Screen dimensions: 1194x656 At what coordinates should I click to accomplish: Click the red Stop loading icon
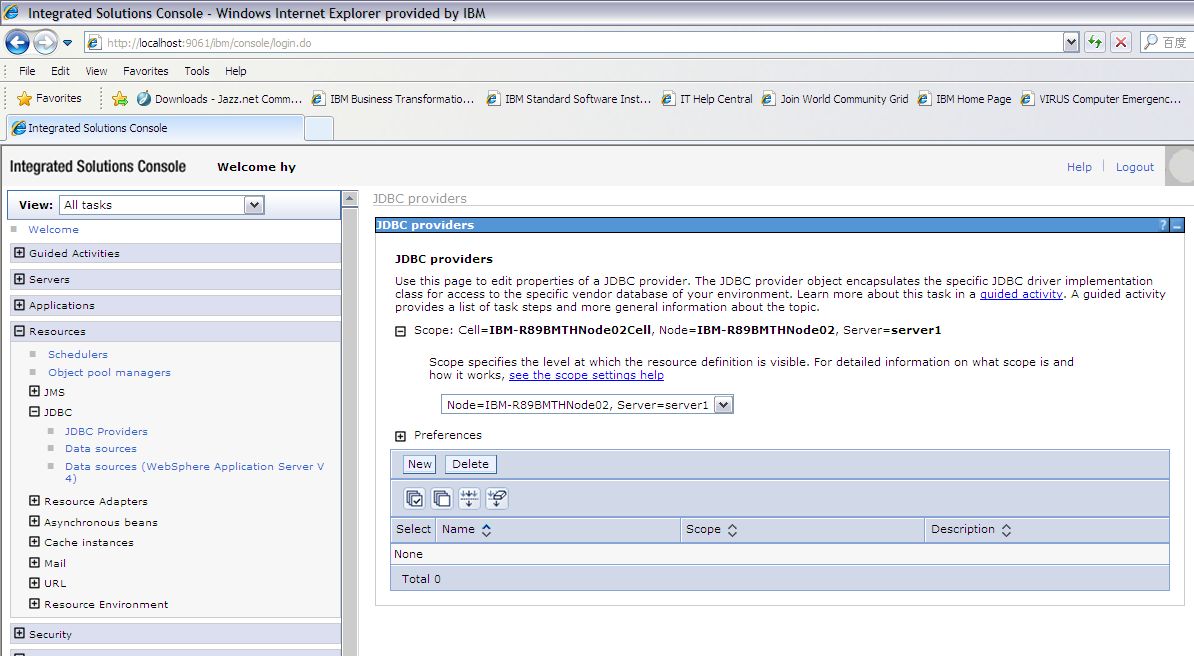[x=1121, y=43]
